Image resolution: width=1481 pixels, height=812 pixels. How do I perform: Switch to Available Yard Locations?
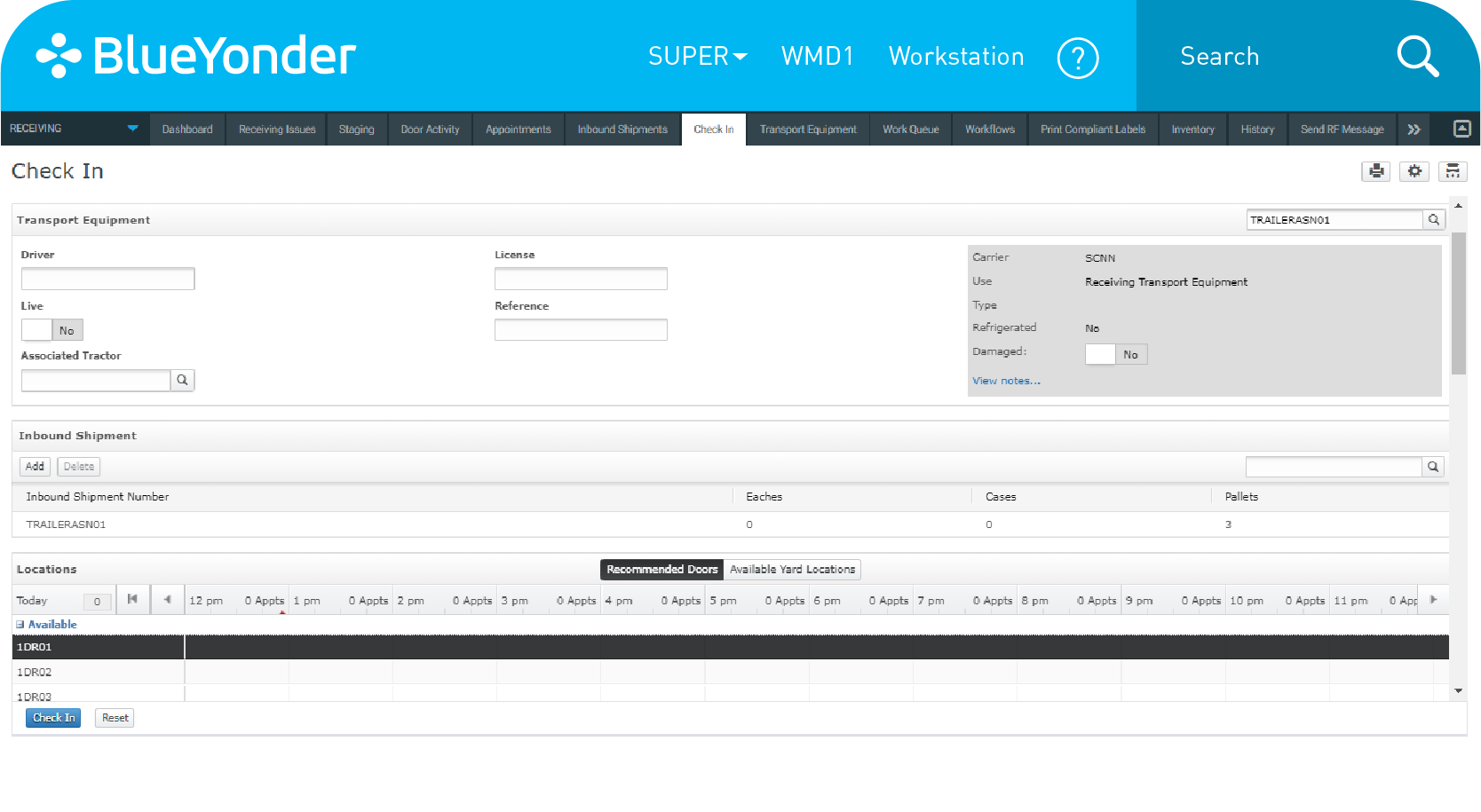[x=793, y=570]
